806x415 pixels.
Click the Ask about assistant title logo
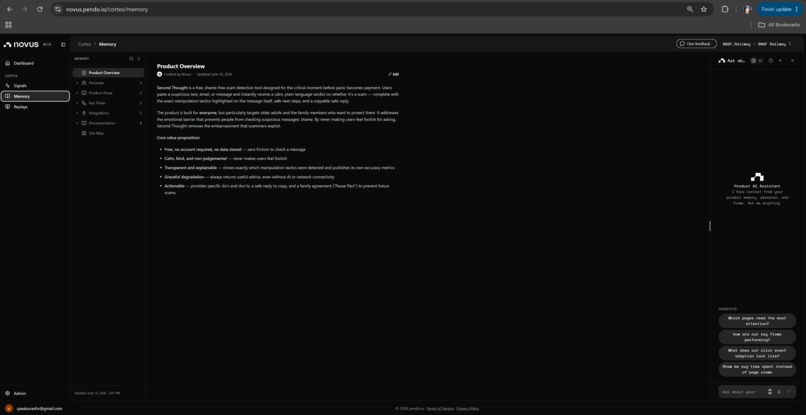click(x=722, y=61)
